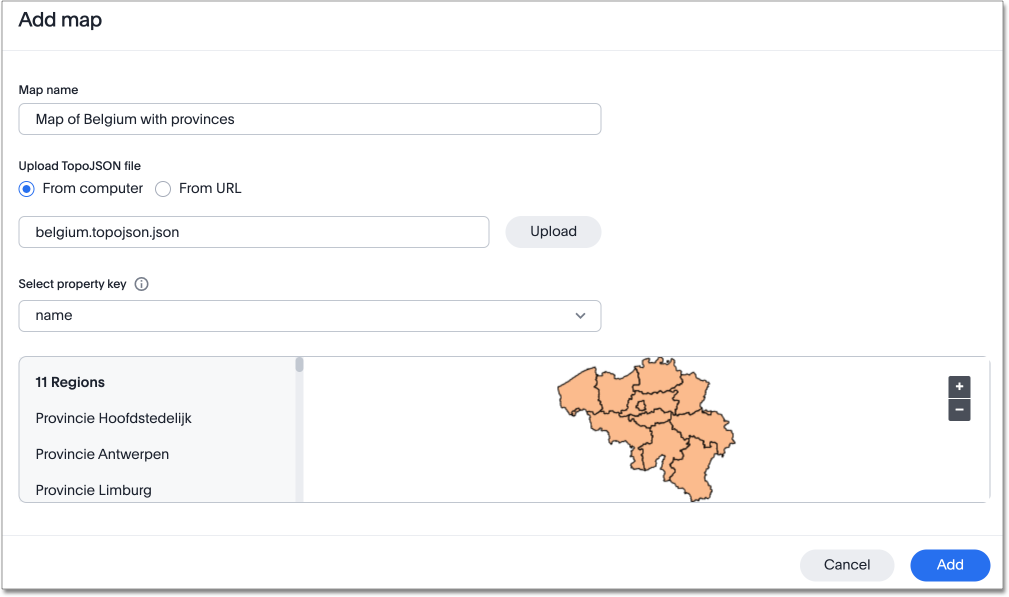Select Provincie Antwerpen in the region list

pos(102,454)
